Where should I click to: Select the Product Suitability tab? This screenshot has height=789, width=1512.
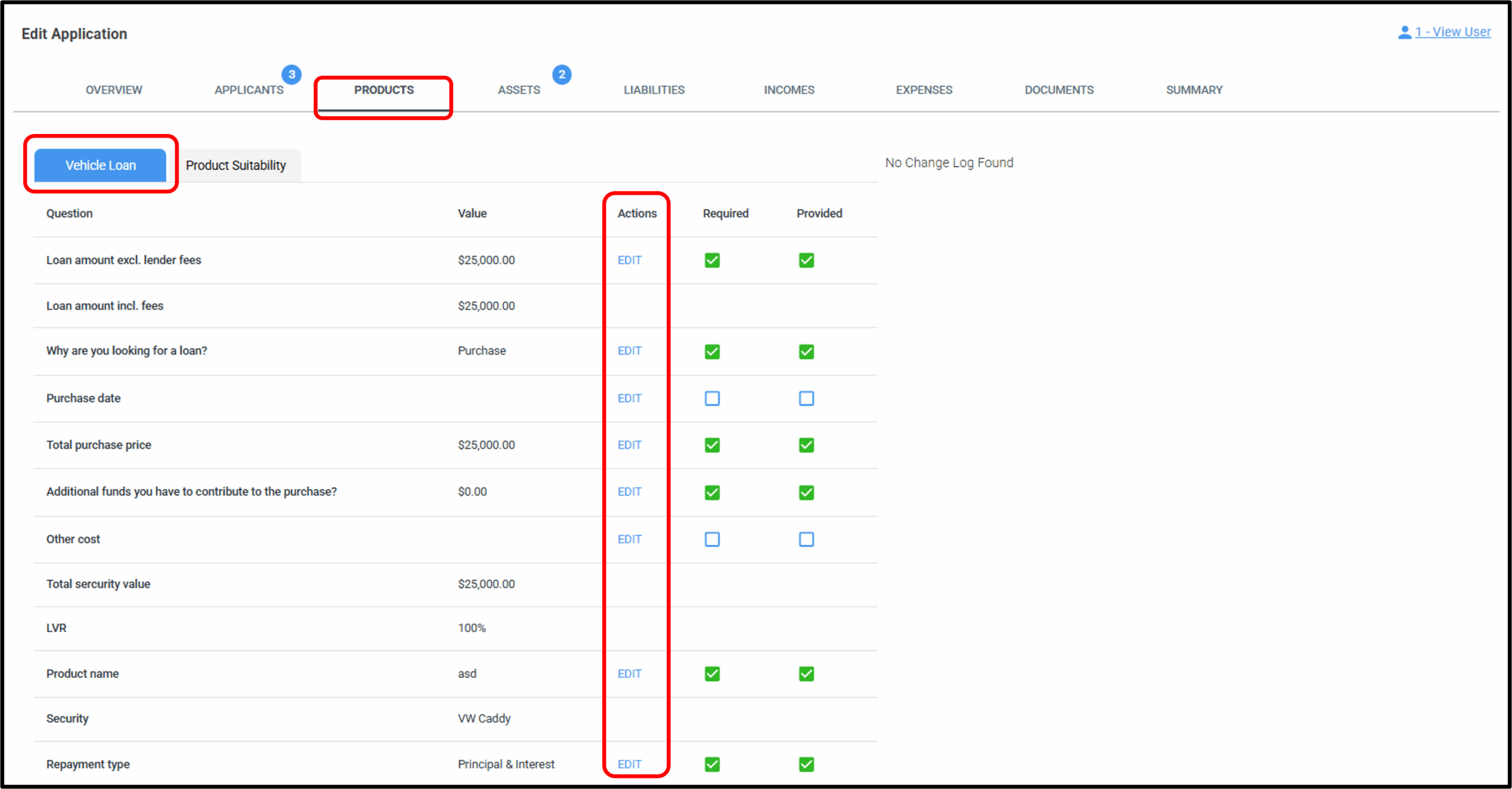point(236,165)
